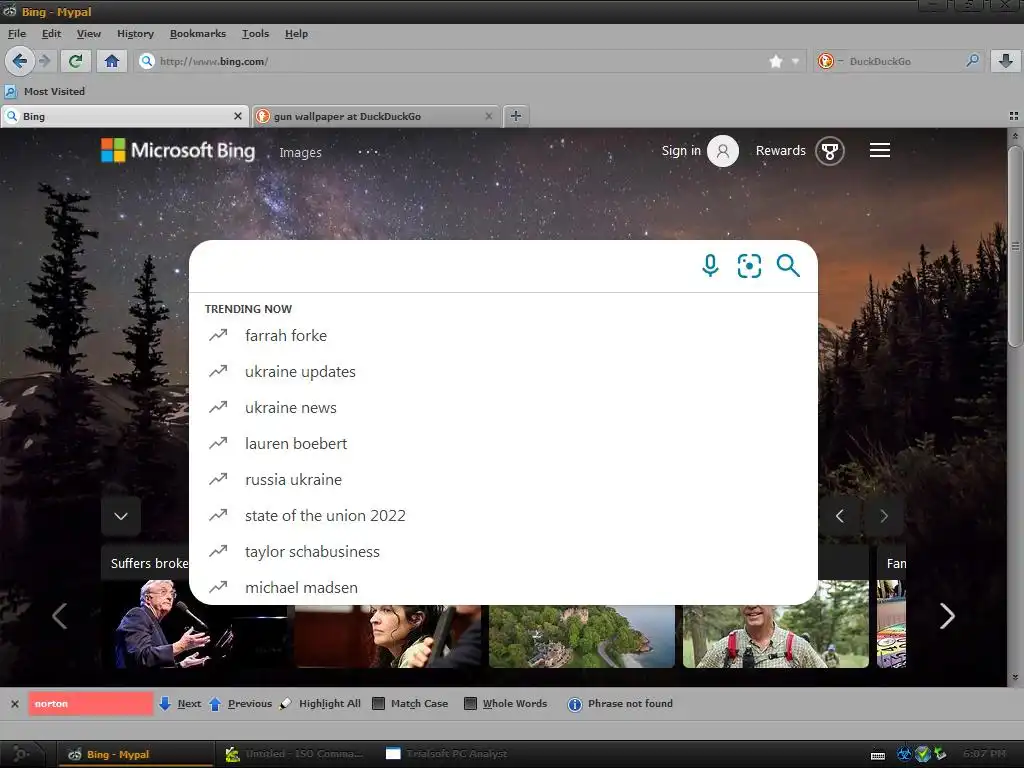Viewport: 1024px width, 768px height.
Task: Click inside the Bing search box
Action: 444,266
